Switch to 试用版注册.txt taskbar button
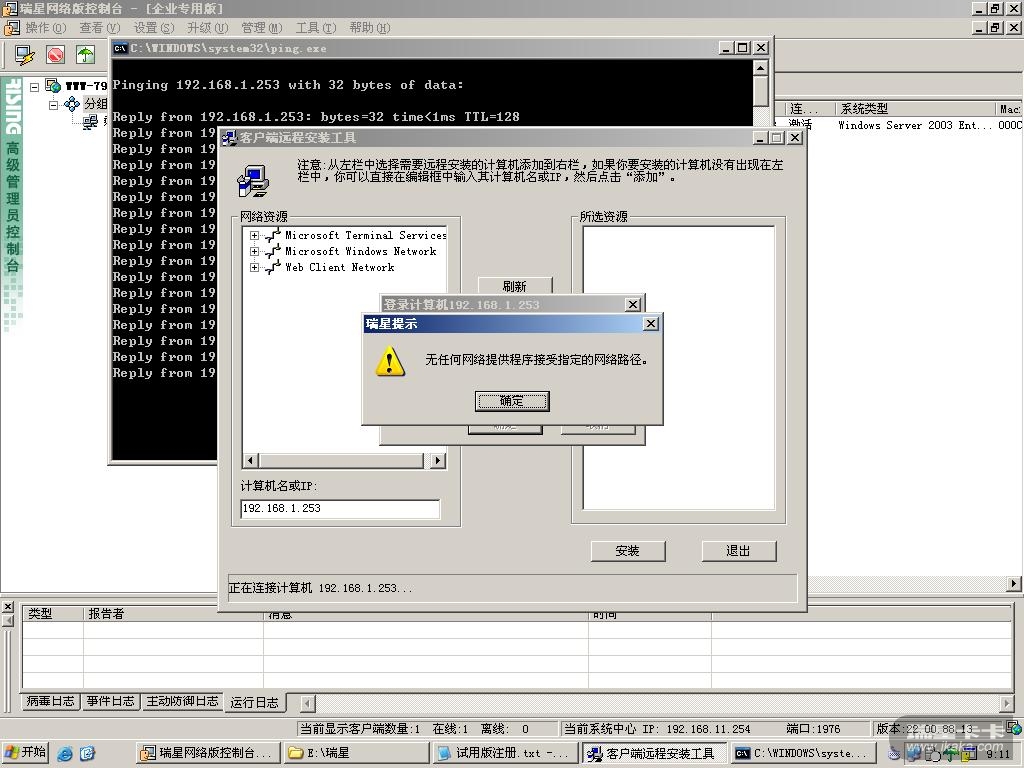The image size is (1024, 768). [505, 753]
